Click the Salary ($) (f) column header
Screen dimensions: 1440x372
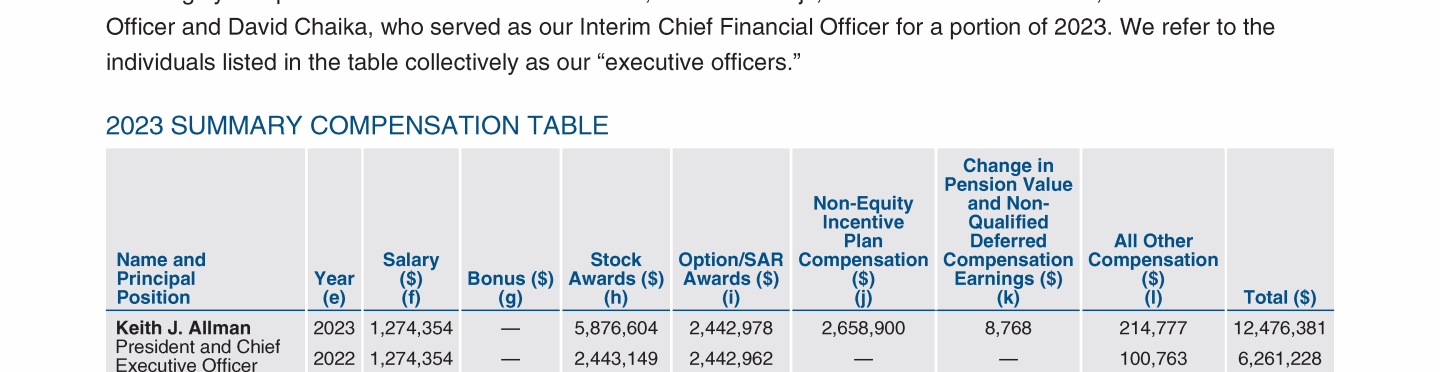click(x=411, y=279)
